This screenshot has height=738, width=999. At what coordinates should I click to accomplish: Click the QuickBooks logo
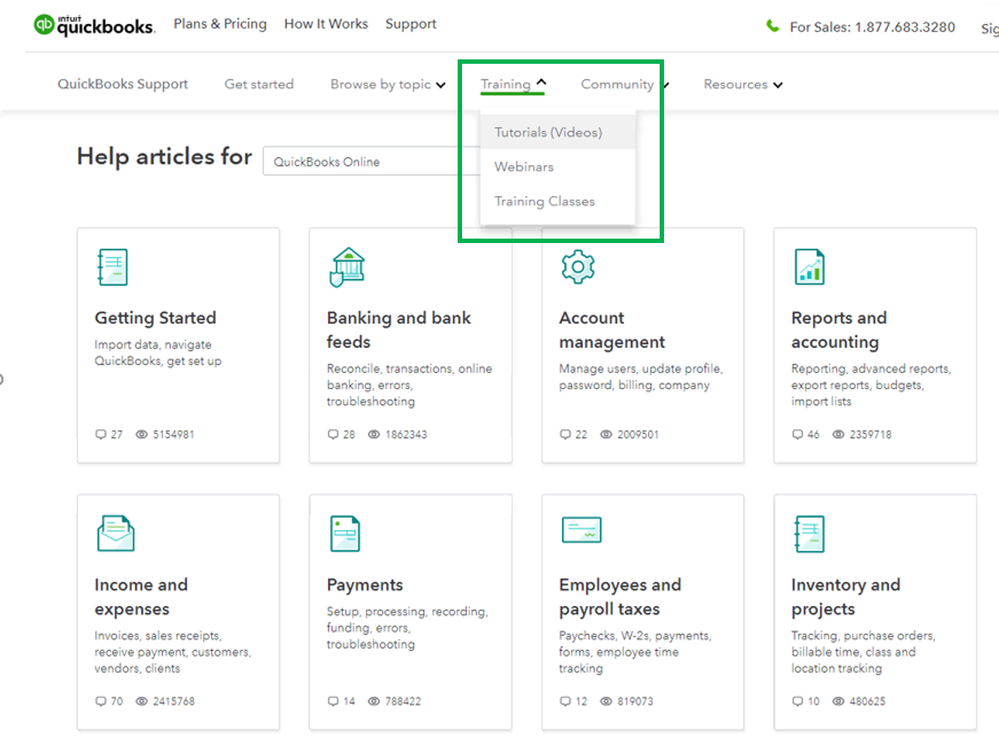(94, 25)
